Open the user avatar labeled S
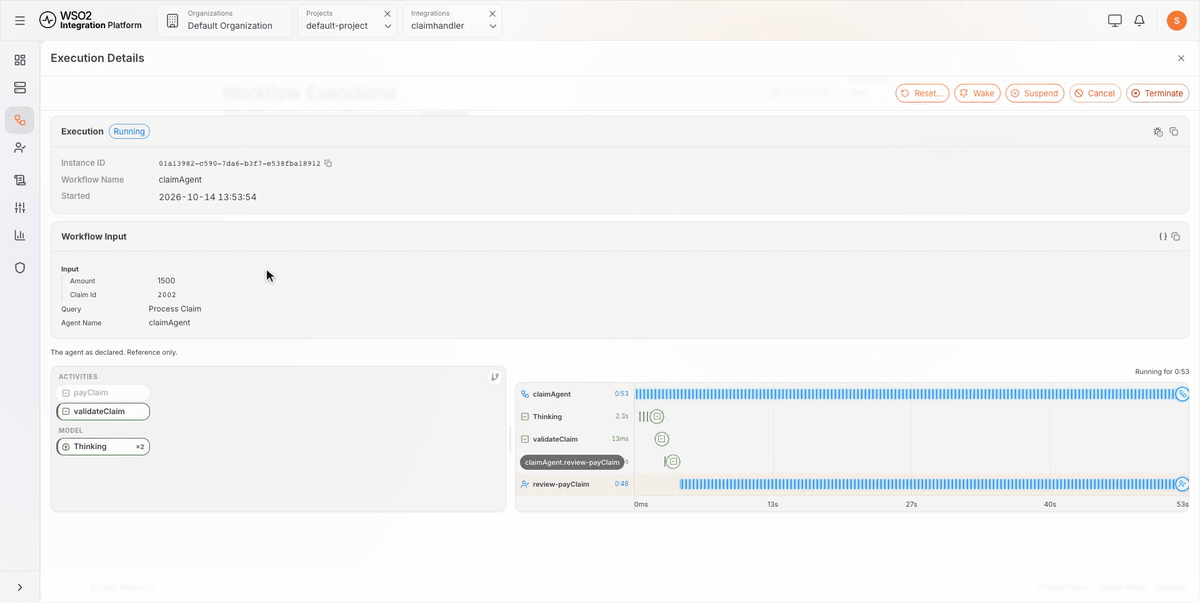The width and height of the screenshot is (1200, 603). coord(1177,20)
